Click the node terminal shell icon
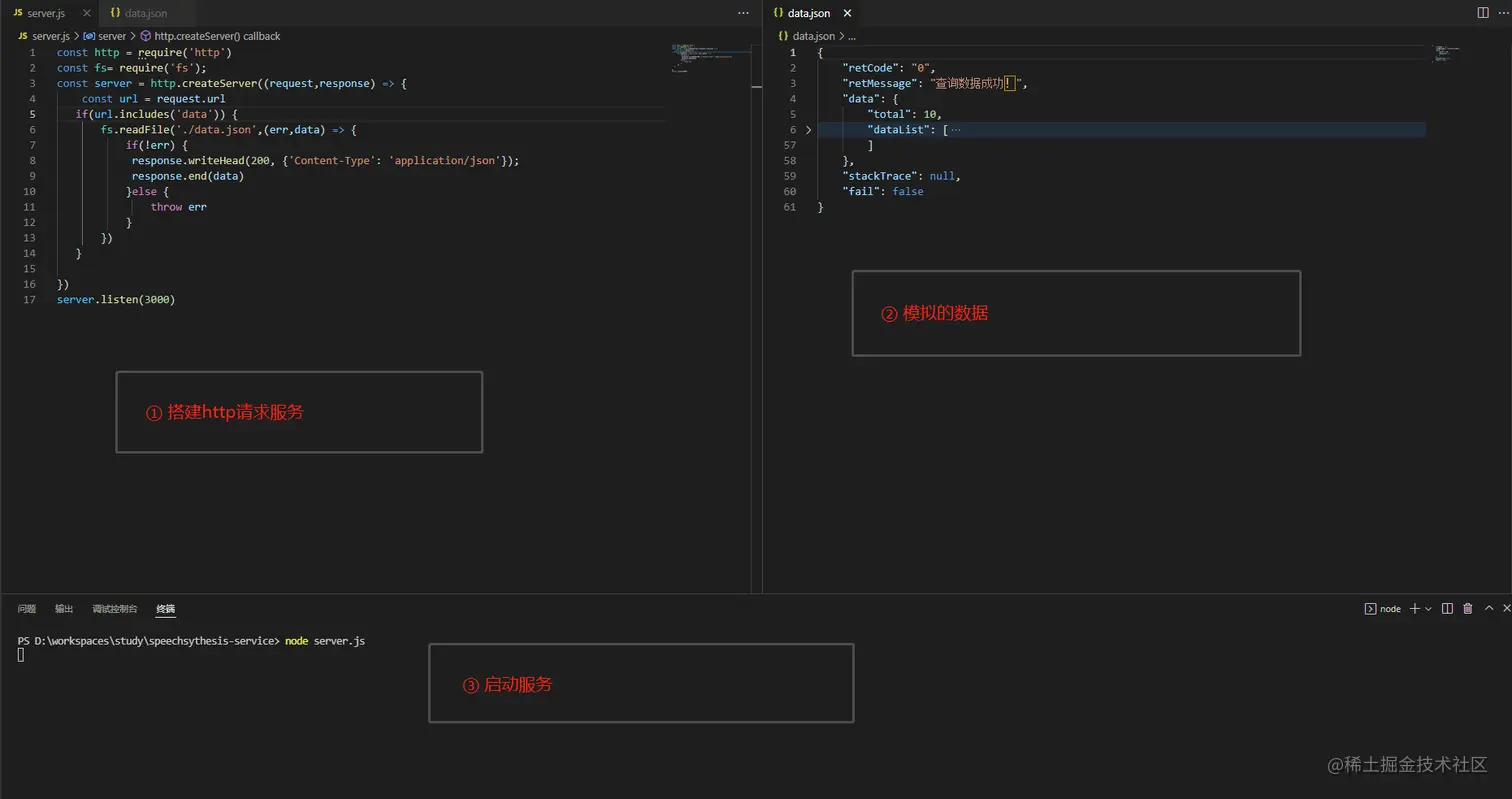1512x799 pixels. [x=1371, y=609]
